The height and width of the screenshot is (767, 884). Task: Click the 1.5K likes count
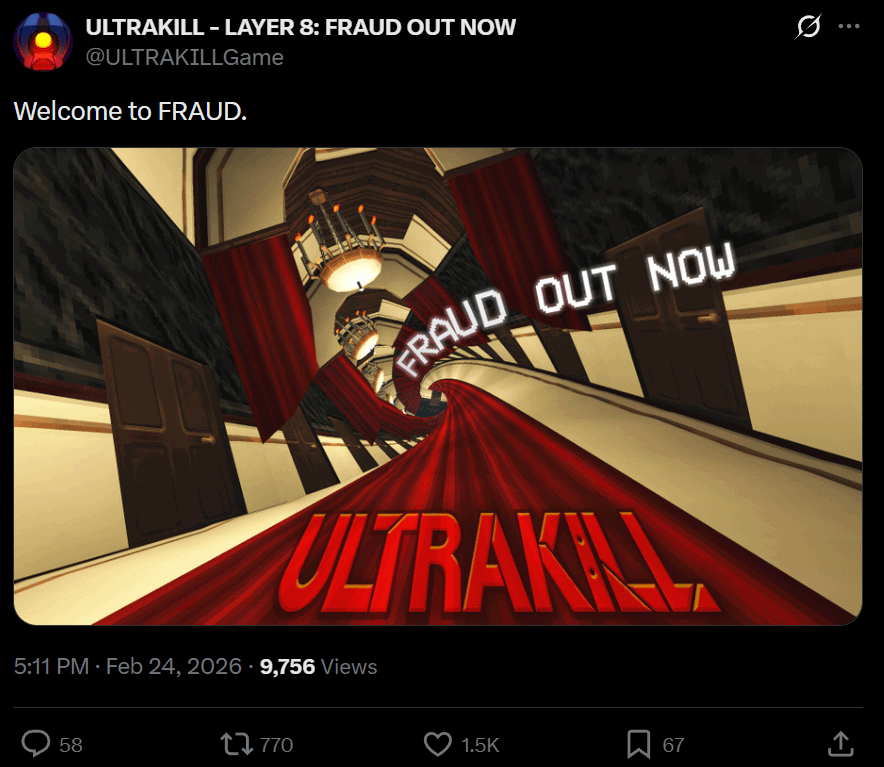480,745
